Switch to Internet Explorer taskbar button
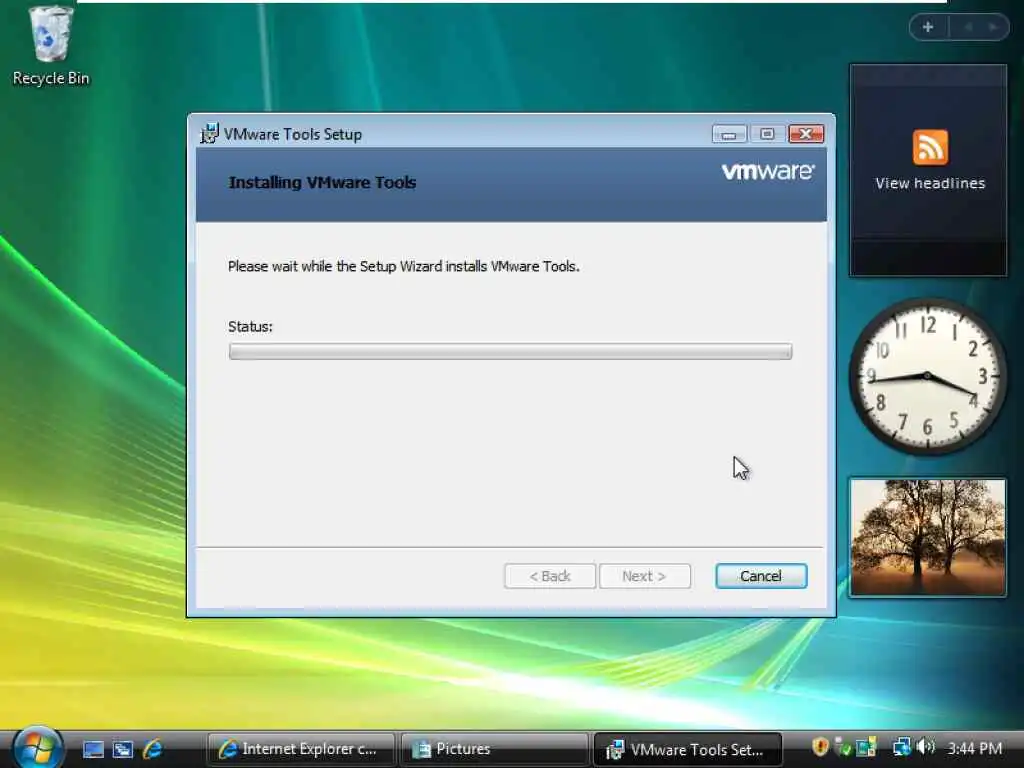The image size is (1024, 768). (301, 749)
